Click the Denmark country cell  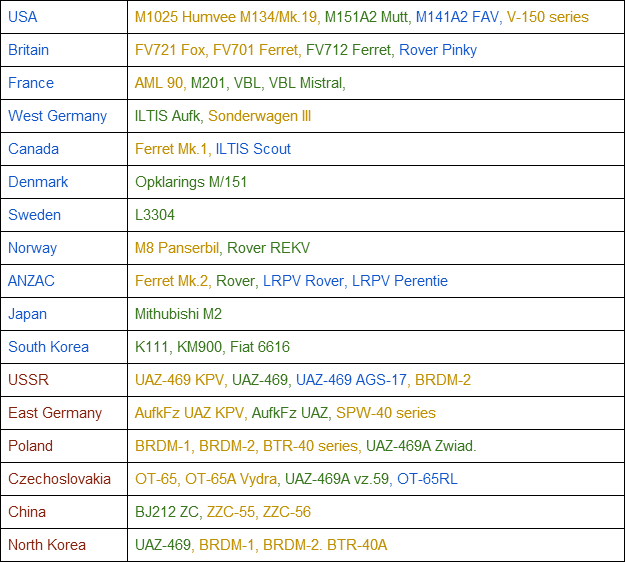64,182
